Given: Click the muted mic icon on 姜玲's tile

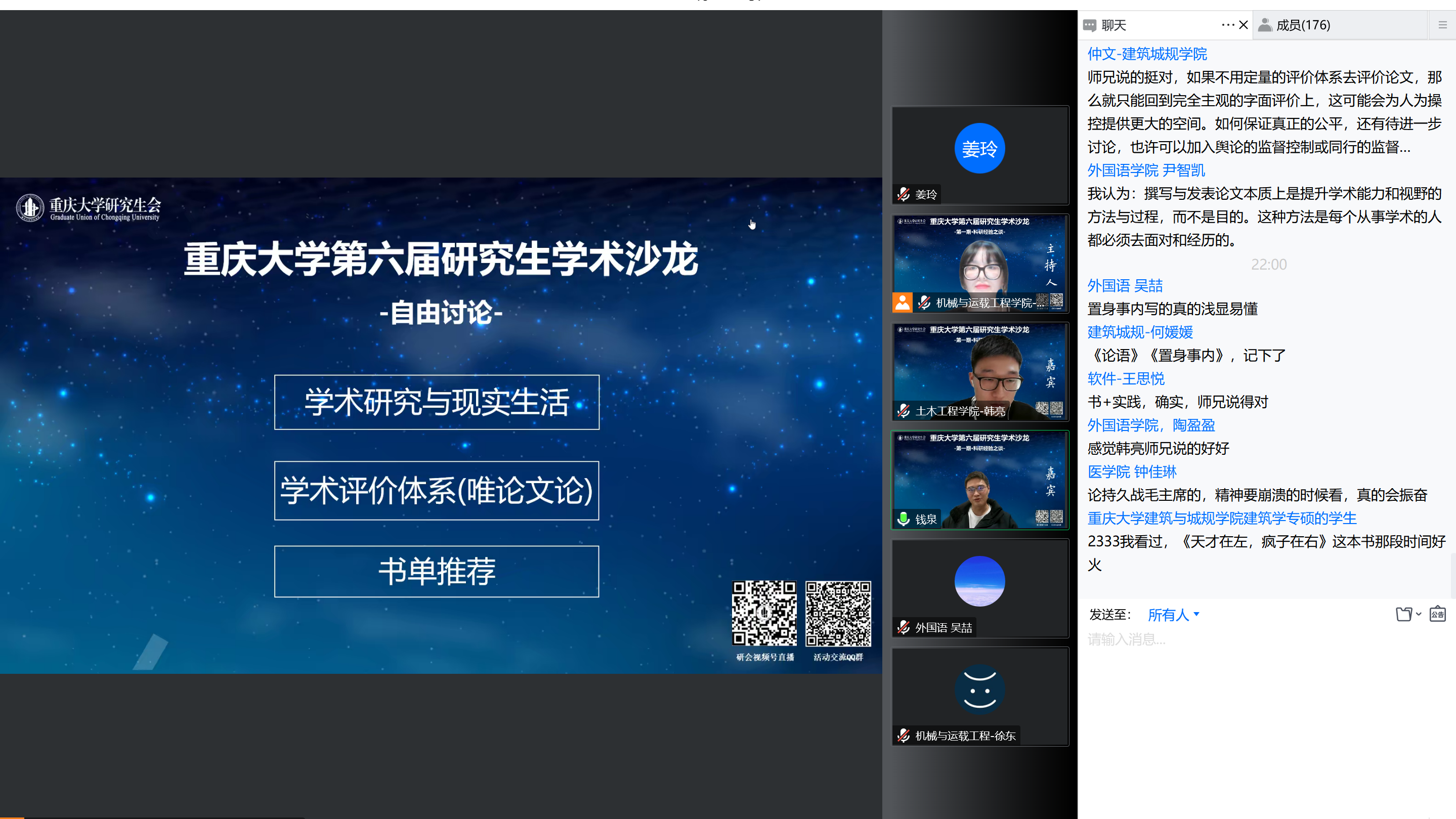Looking at the screenshot, I should (x=903, y=194).
